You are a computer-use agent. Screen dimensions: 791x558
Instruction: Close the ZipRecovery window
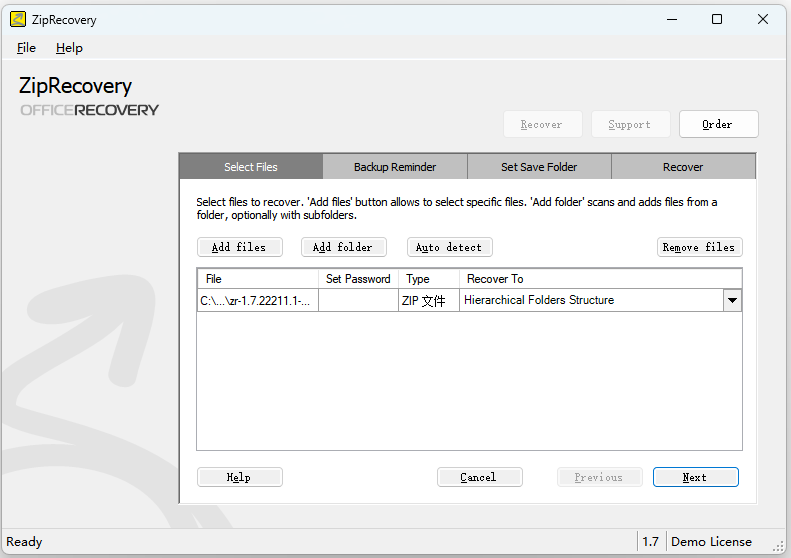point(763,20)
